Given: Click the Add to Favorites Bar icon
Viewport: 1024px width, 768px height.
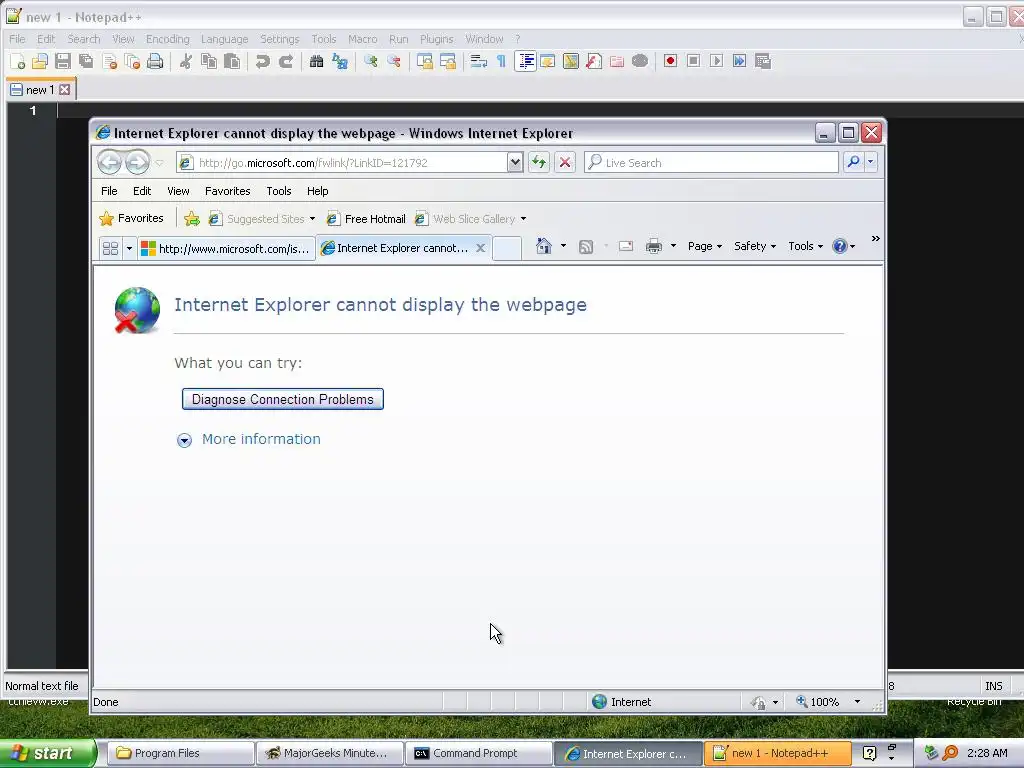Looking at the screenshot, I should (191, 219).
